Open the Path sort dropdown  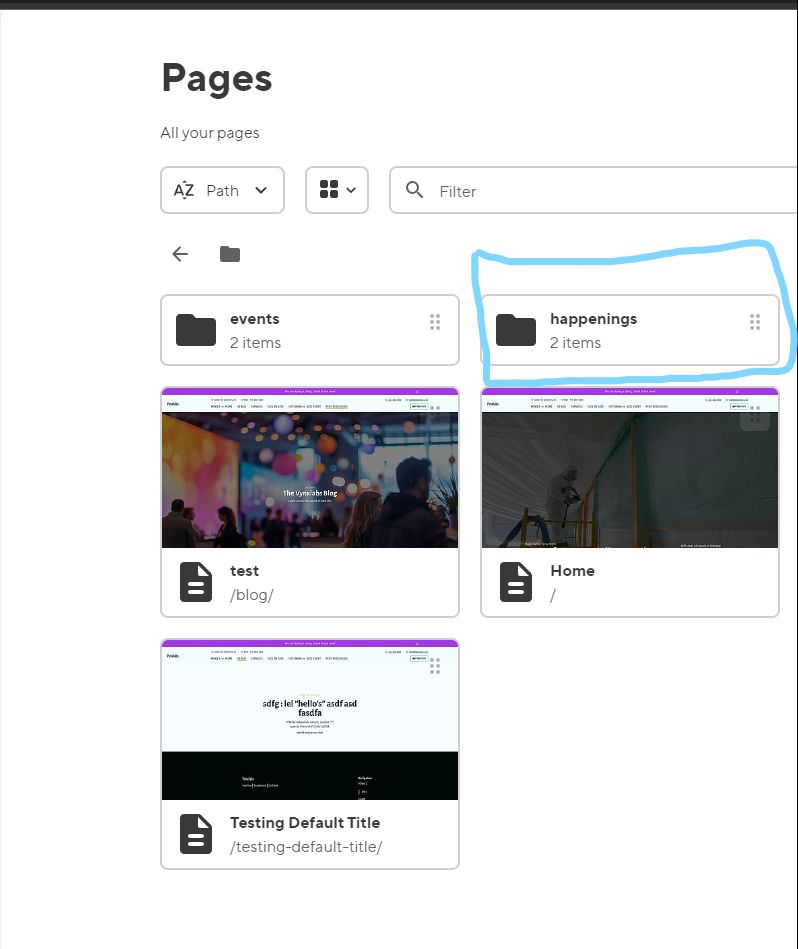[222, 190]
